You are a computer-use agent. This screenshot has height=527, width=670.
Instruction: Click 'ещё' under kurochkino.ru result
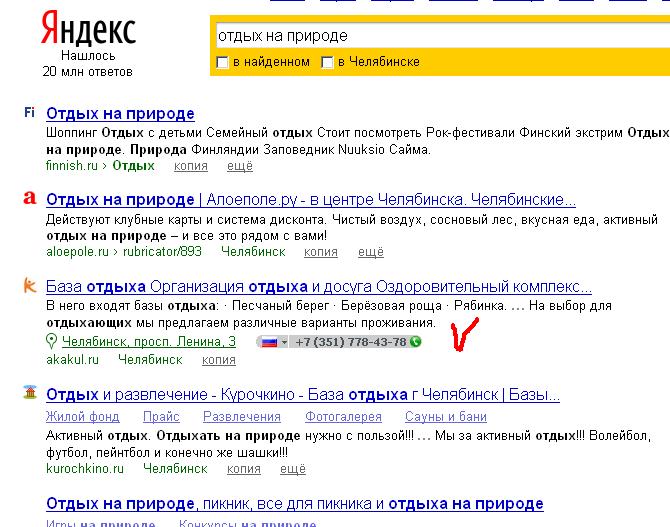click(293, 469)
